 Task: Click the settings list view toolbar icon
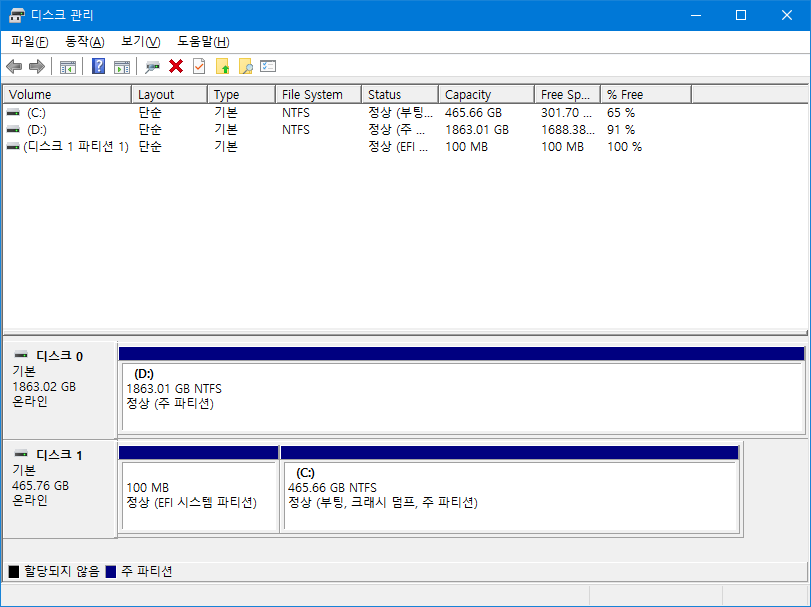(x=268, y=66)
